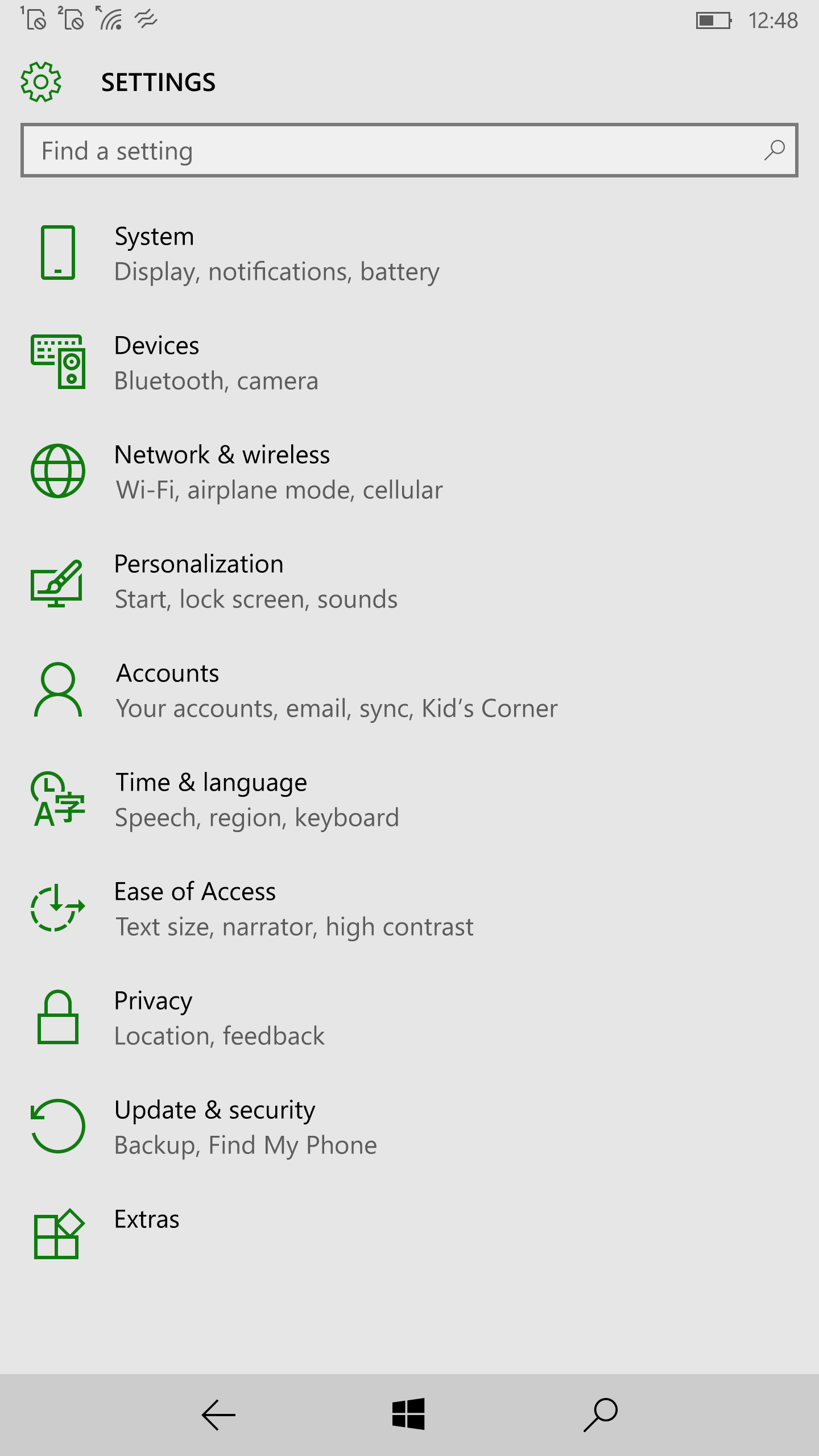
Task: Select the Network & wireless globe icon
Action: click(x=58, y=471)
